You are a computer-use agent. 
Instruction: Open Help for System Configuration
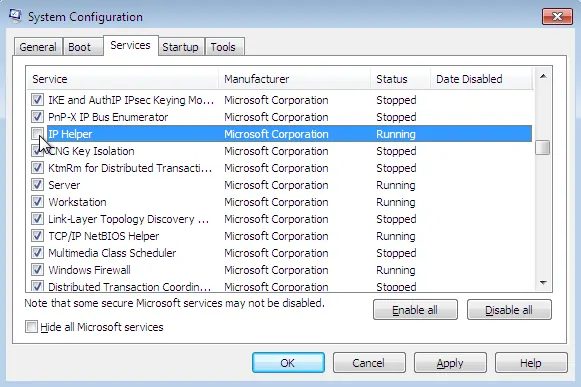pyautogui.click(x=531, y=363)
